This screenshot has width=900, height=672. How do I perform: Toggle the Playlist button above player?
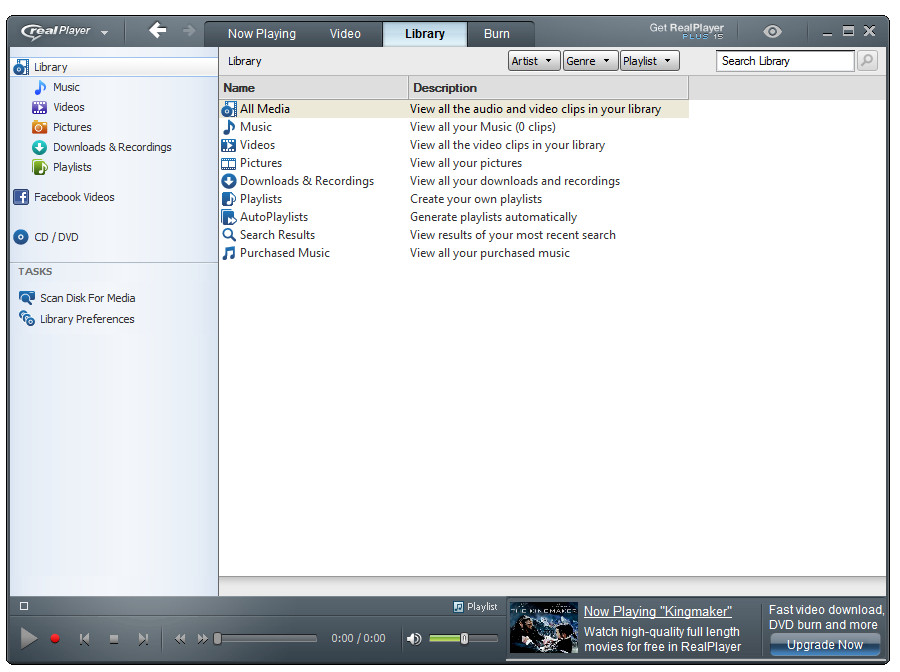tap(475, 607)
